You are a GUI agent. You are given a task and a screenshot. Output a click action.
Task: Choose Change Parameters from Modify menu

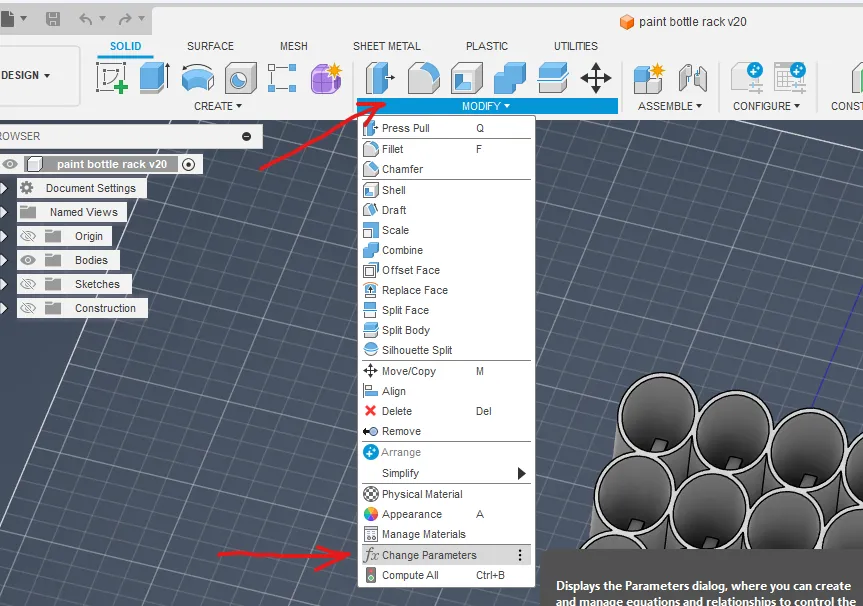click(446, 555)
